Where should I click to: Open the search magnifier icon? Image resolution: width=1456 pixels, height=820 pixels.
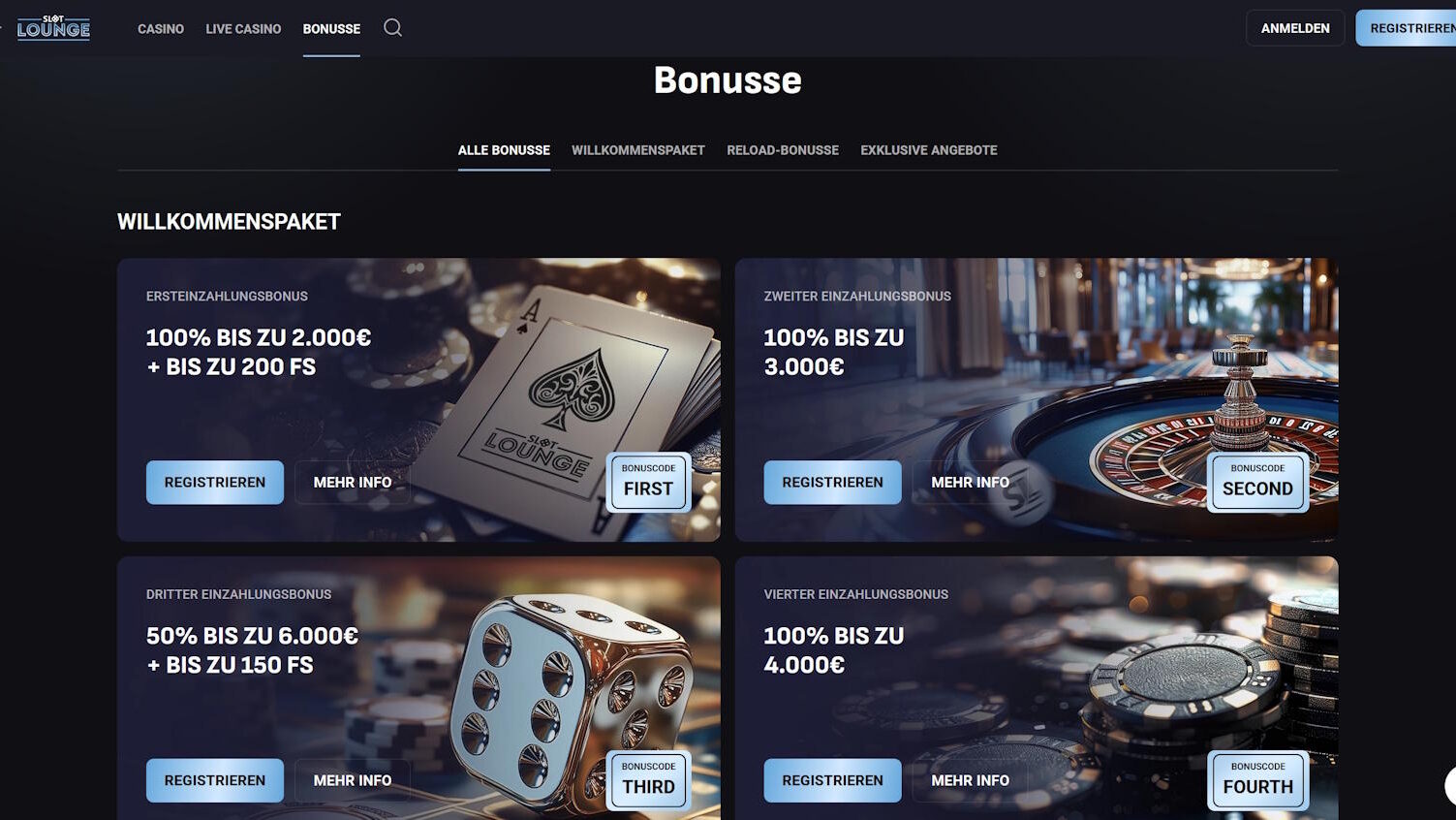pos(392,28)
